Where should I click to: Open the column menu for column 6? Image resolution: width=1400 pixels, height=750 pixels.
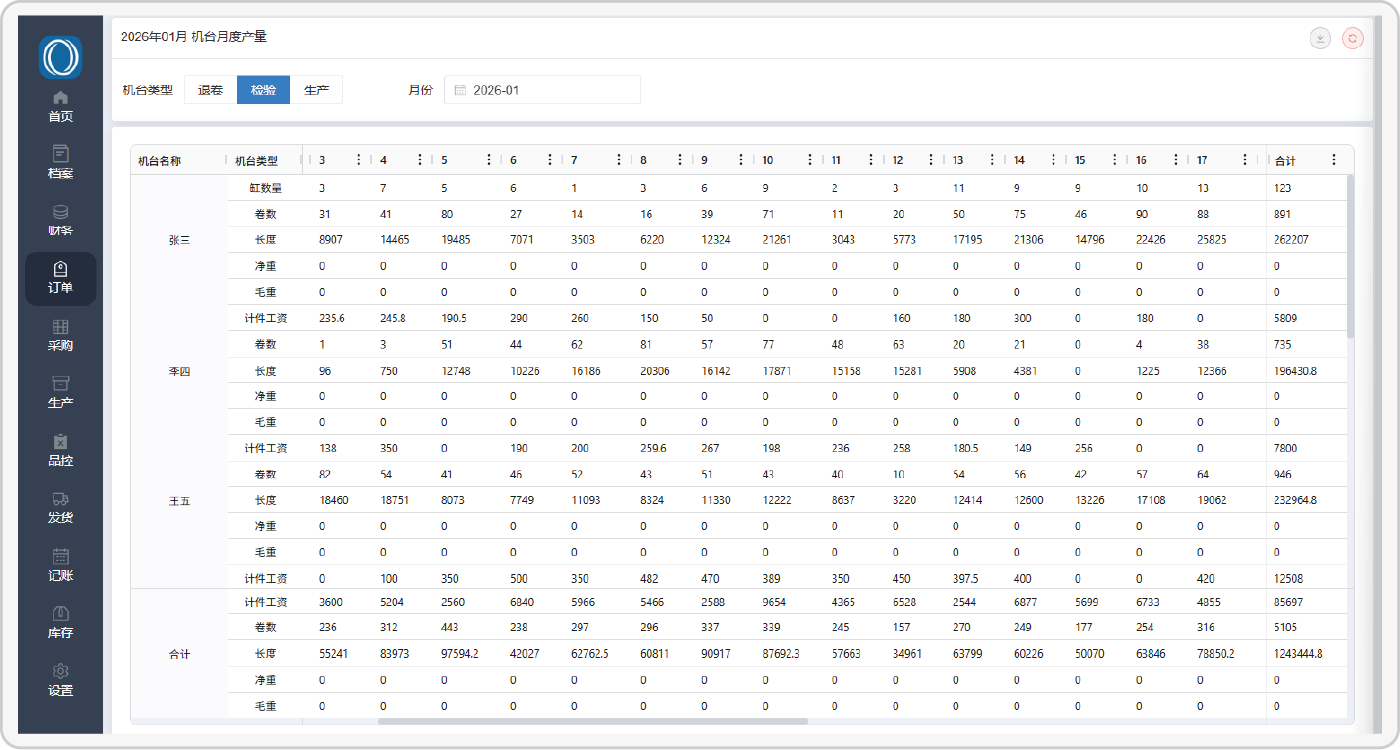click(550, 160)
